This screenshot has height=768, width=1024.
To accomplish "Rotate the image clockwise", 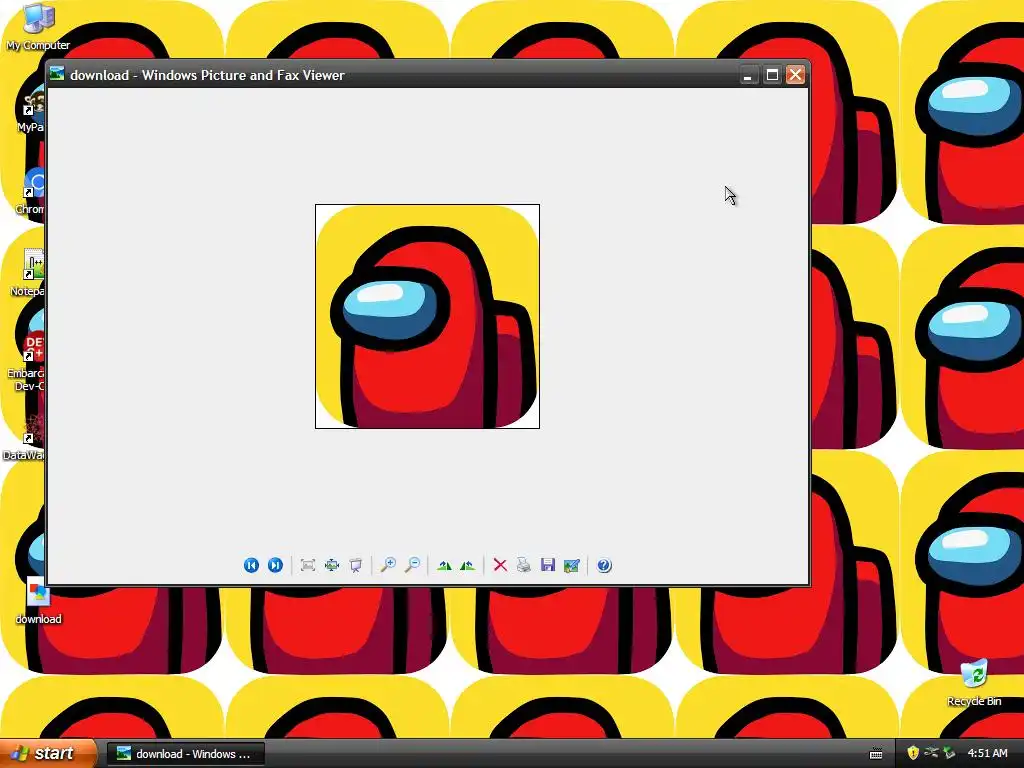I will click(444, 566).
